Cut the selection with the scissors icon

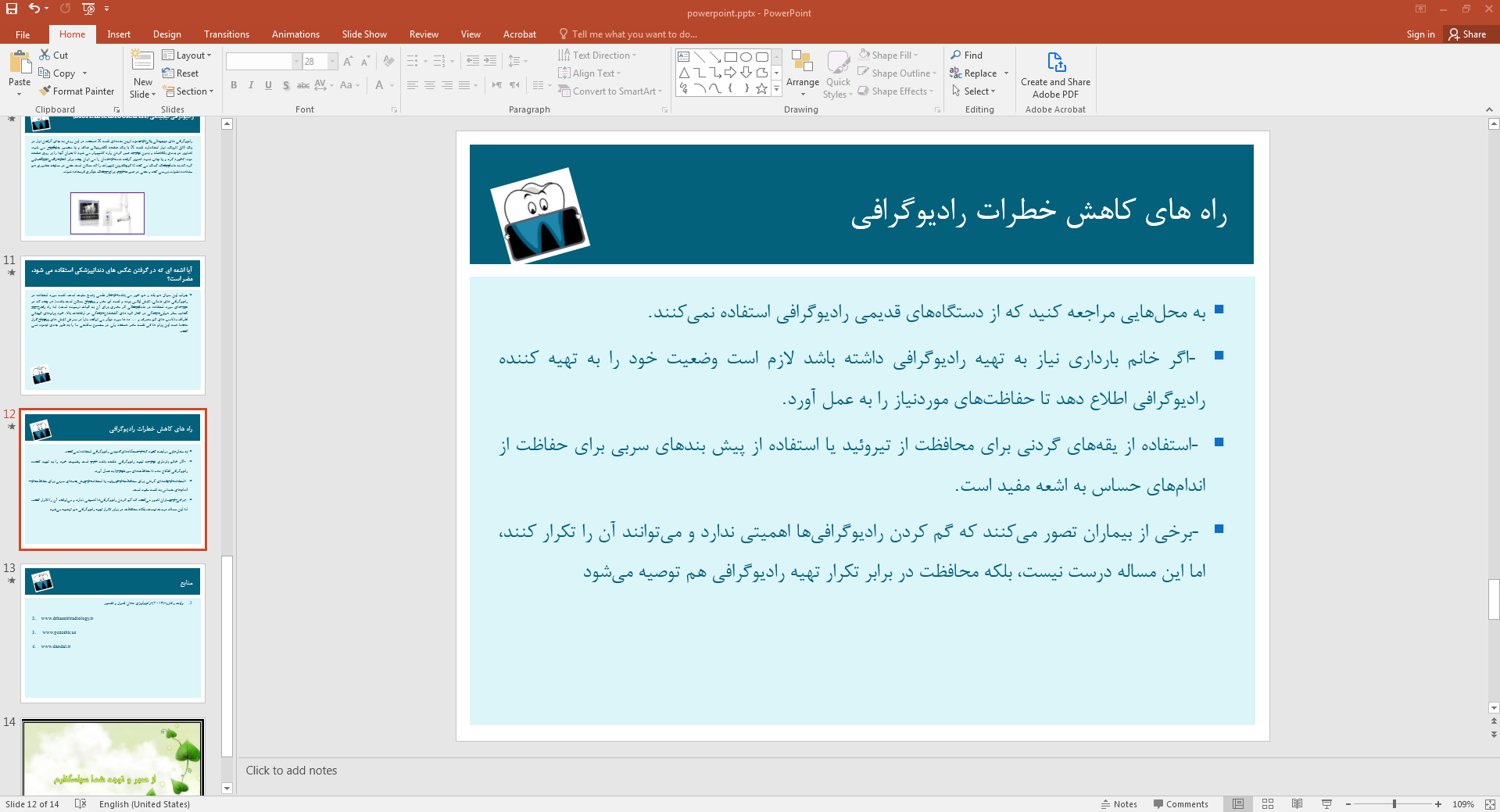pos(45,55)
